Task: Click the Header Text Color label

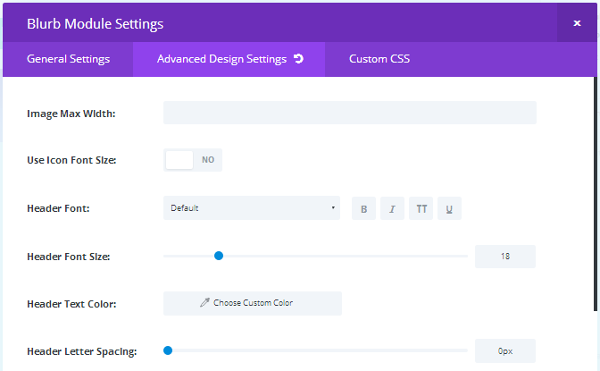Action: point(72,304)
